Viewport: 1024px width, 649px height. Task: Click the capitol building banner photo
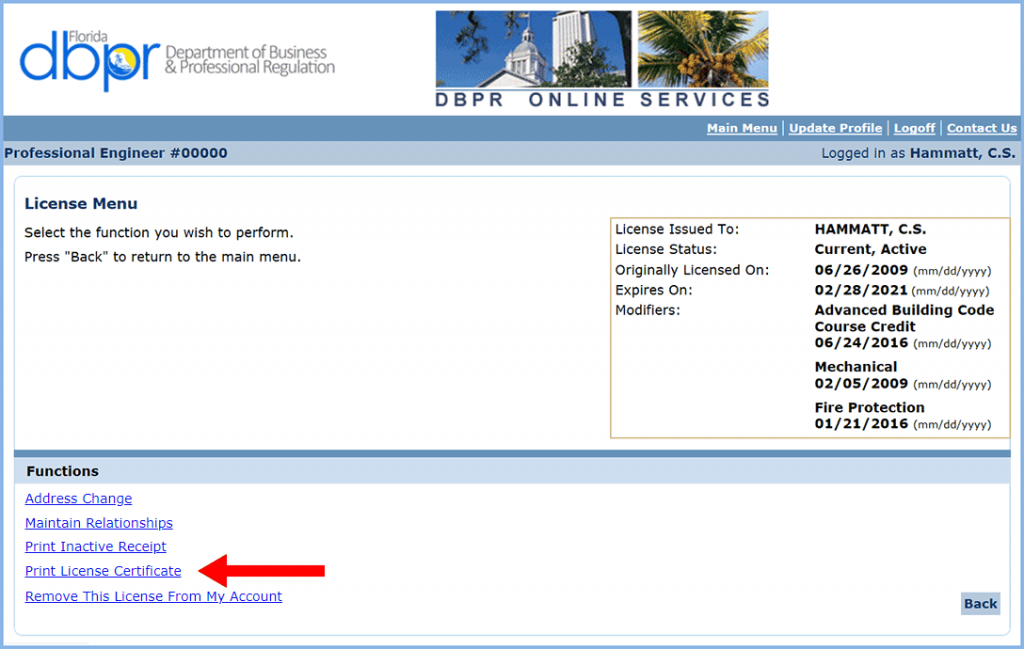[x=533, y=48]
